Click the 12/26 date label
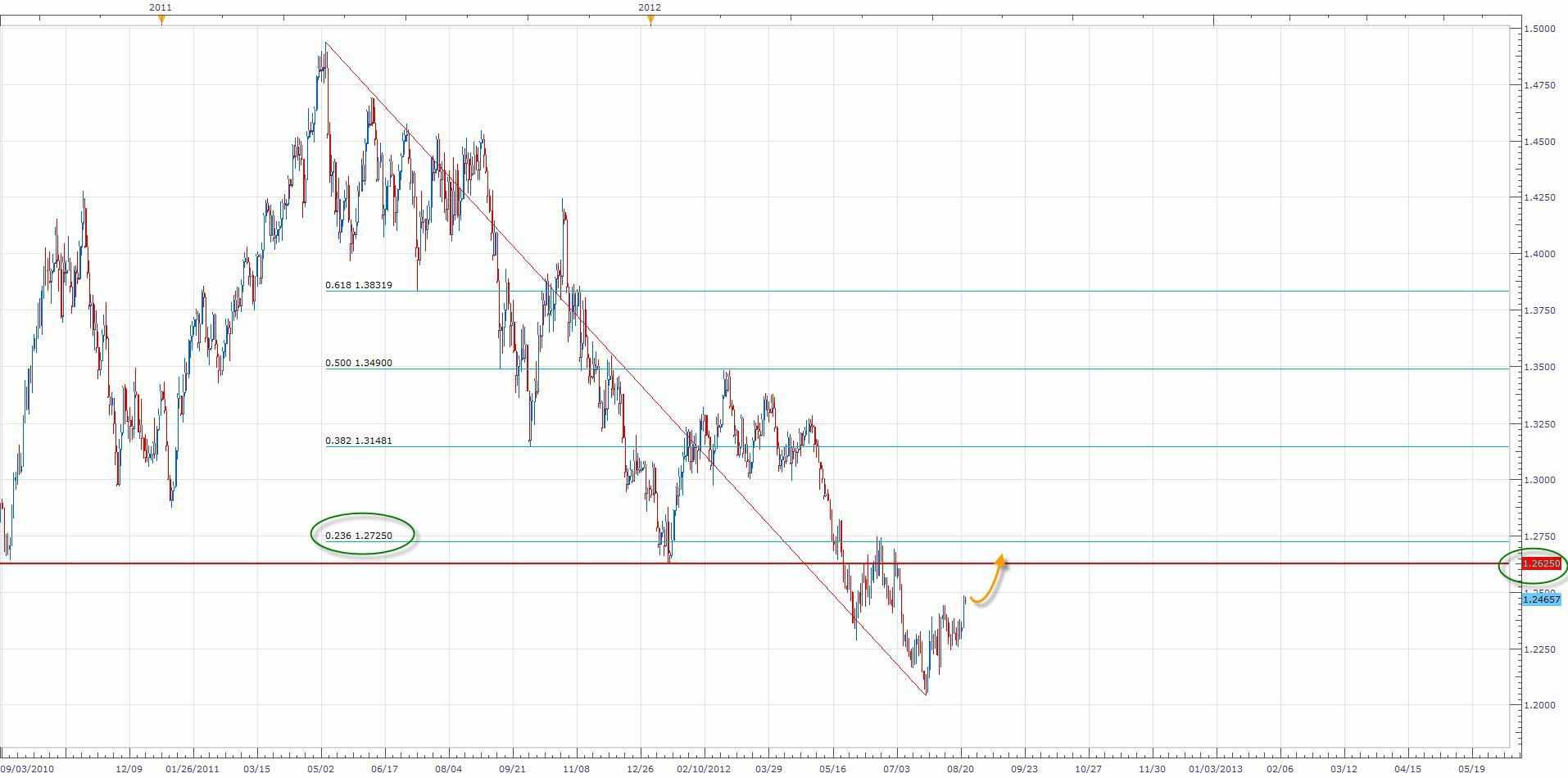This screenshot has width=1568, height=778. [x=641, y=769]
